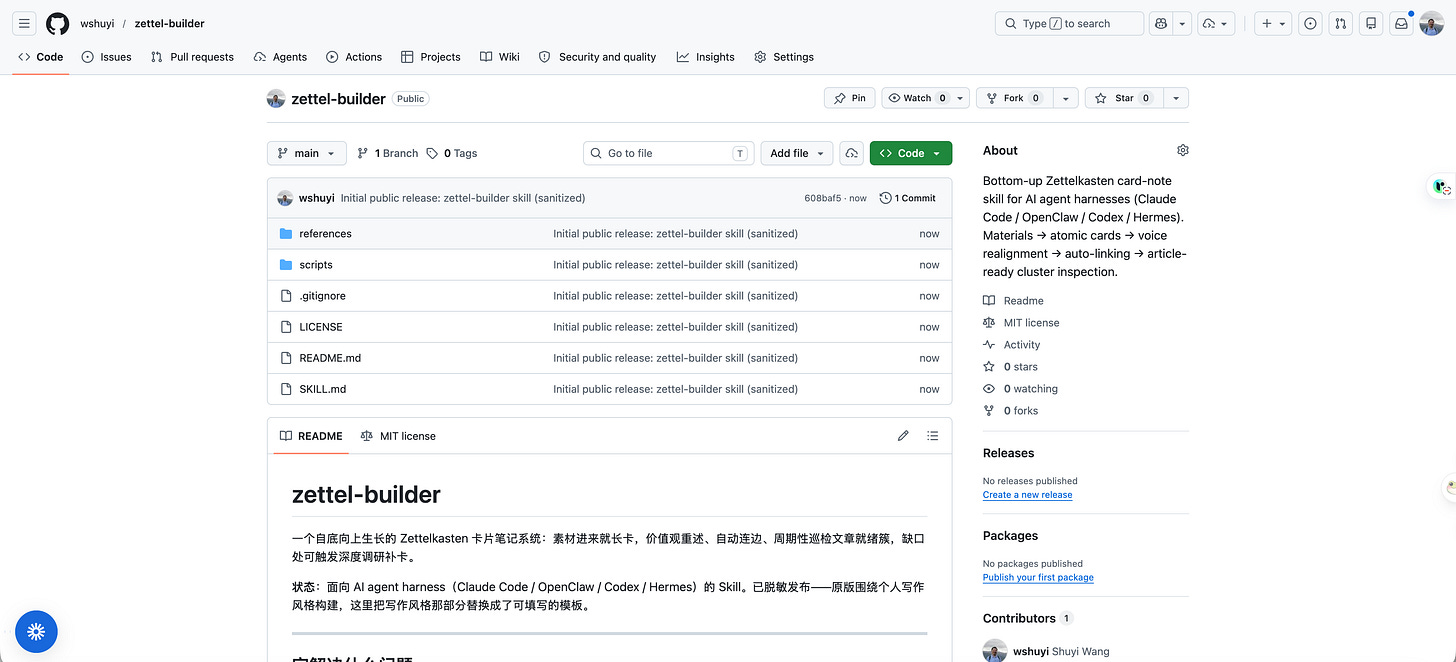
Task: Open the issues icon in top bar
Action: tap(1310, 23)
